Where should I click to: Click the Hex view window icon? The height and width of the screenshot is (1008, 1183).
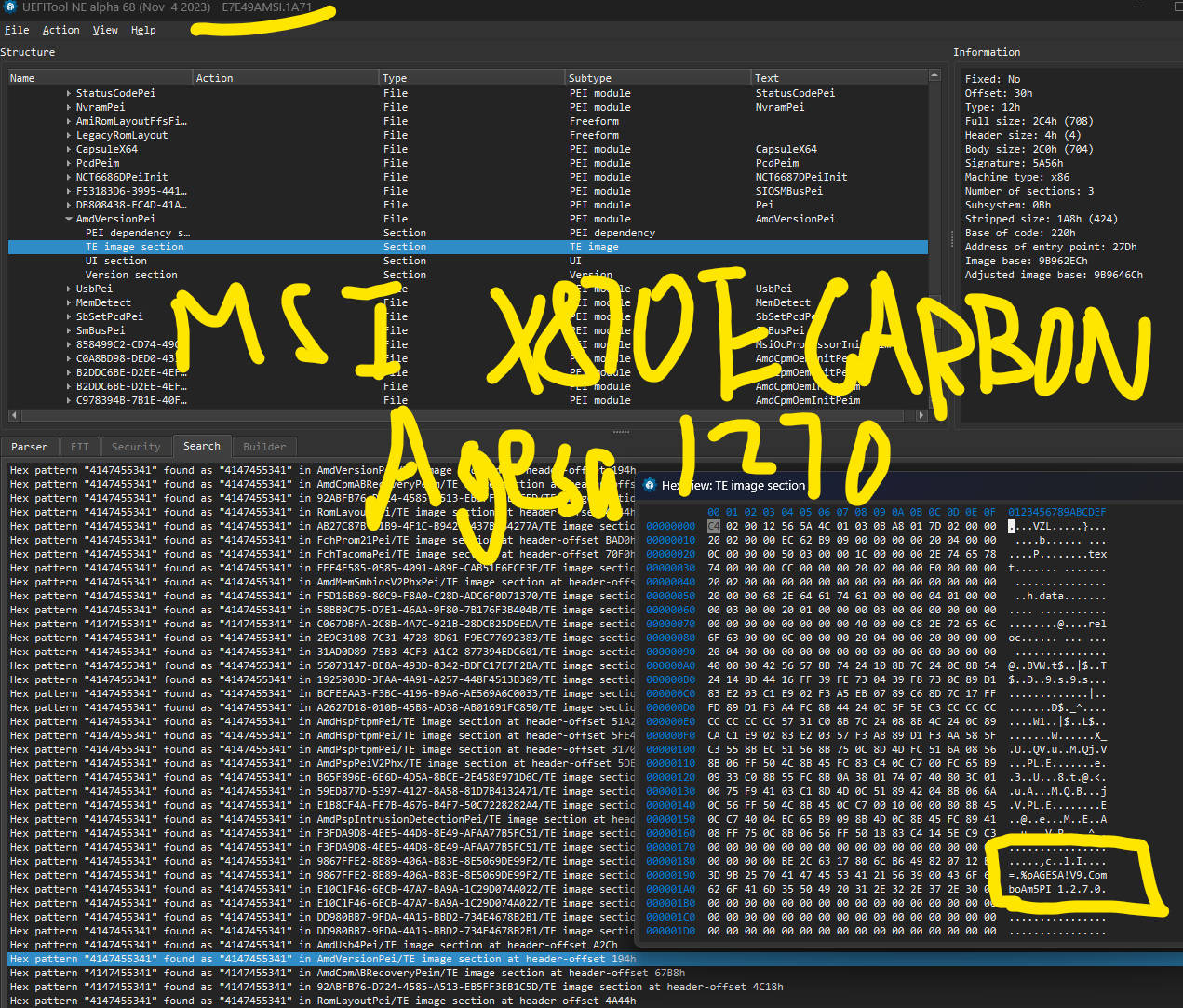[x=649, y=485]
